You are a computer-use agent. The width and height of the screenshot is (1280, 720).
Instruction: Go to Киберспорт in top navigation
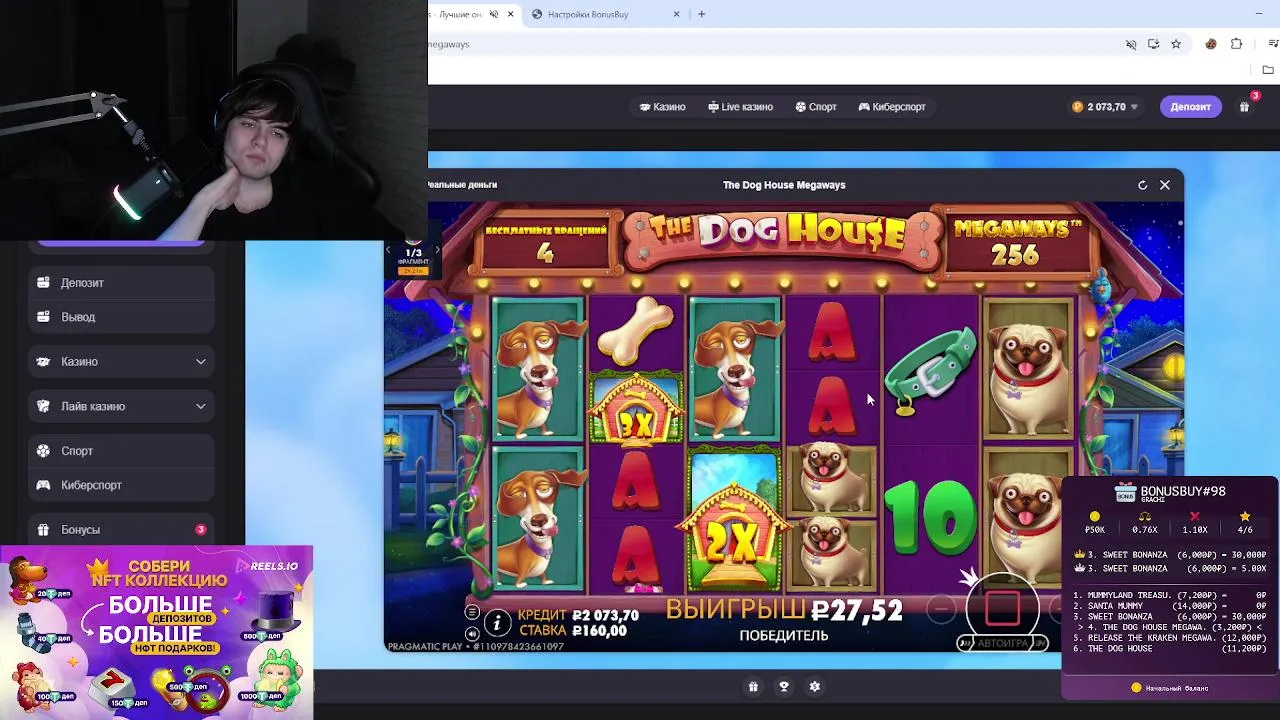[x=892, y=107]
